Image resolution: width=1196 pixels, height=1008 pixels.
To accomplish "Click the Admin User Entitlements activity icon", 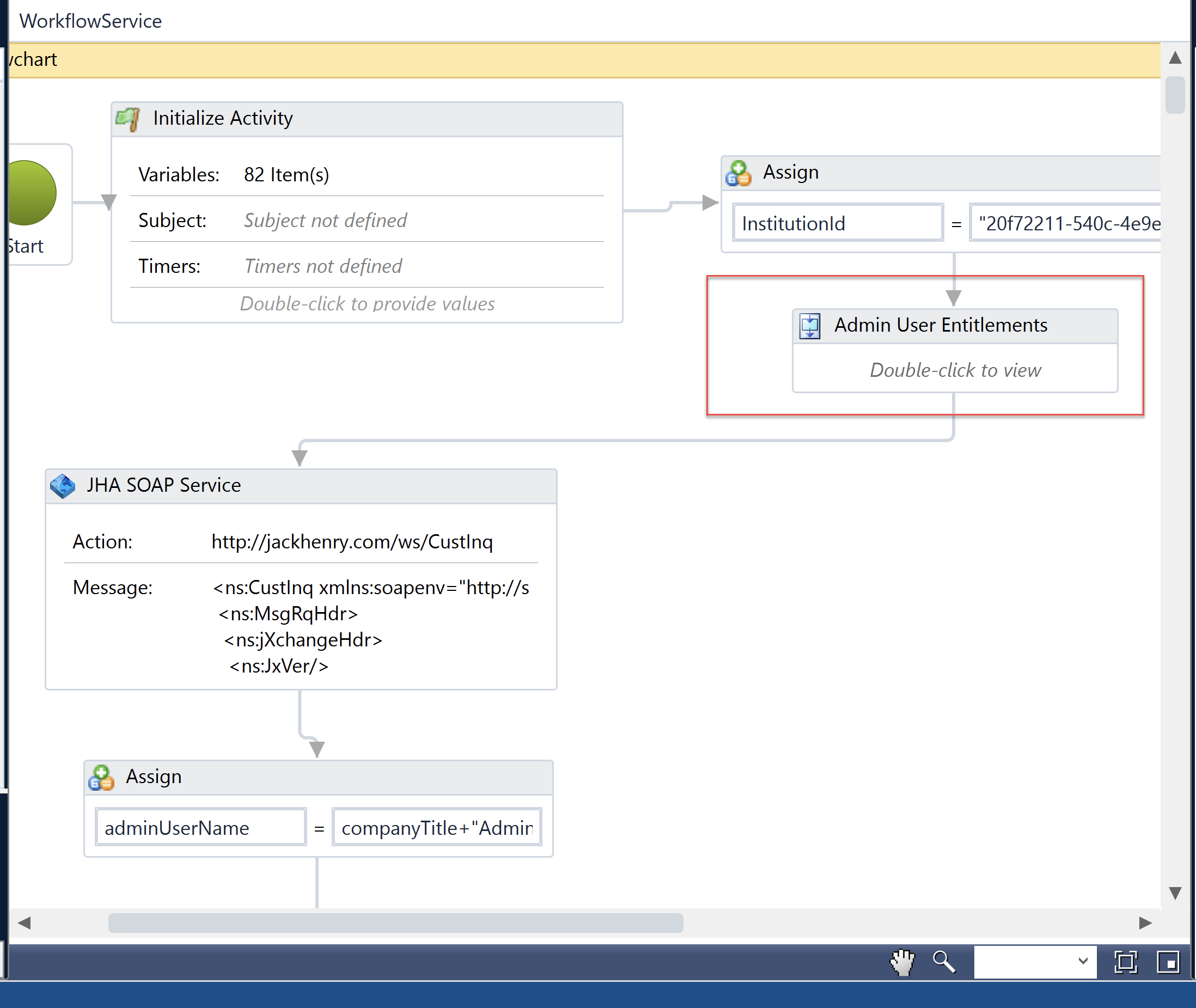I will 810,326.
